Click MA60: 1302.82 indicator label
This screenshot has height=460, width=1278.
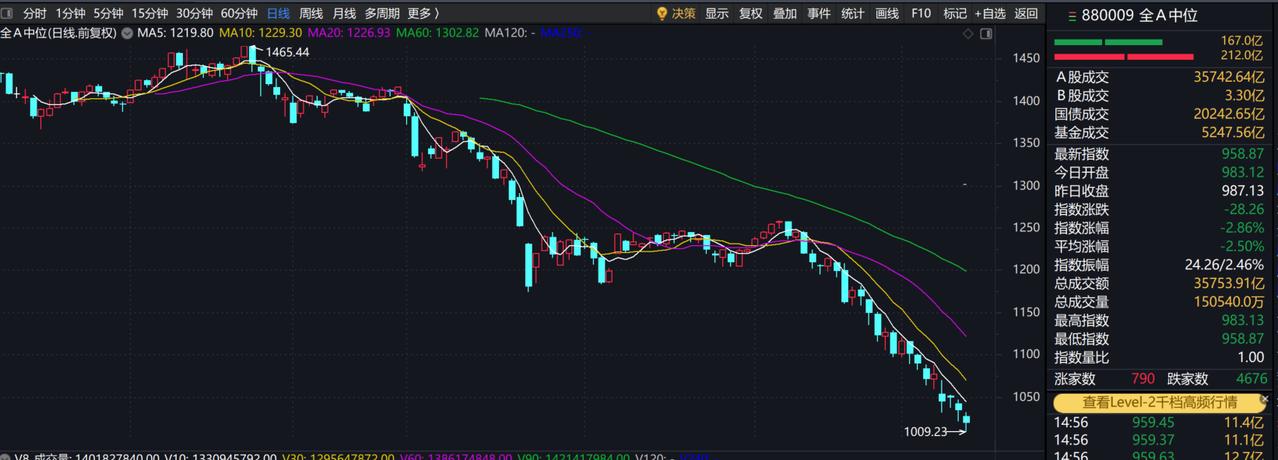click(x=437, y=33)
